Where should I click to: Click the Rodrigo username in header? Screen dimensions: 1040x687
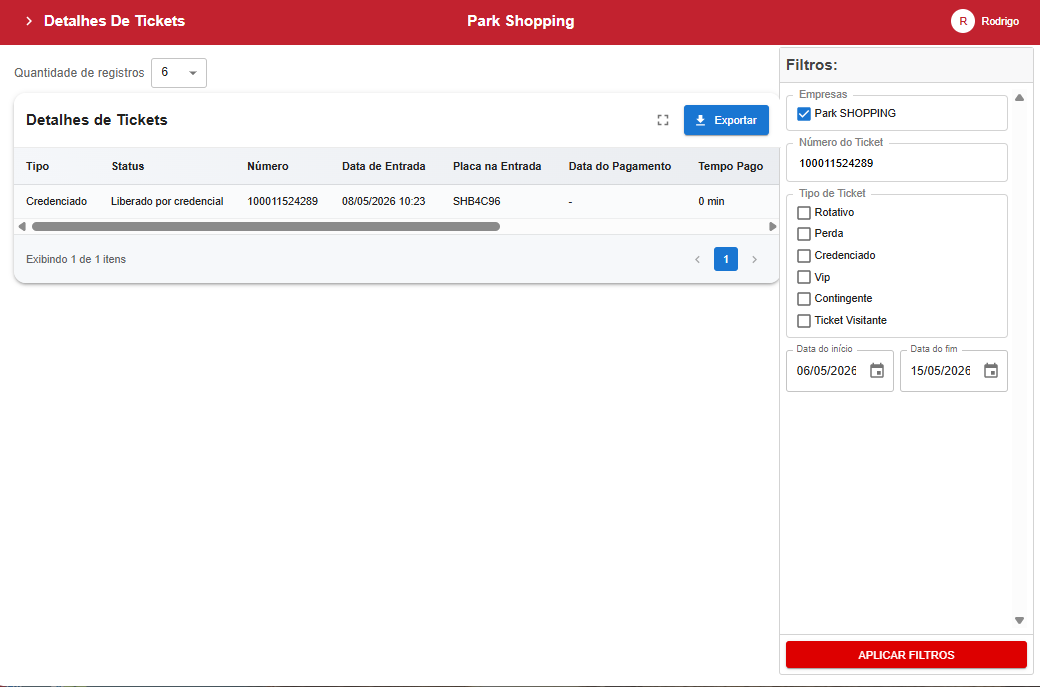coord(1000,21)
